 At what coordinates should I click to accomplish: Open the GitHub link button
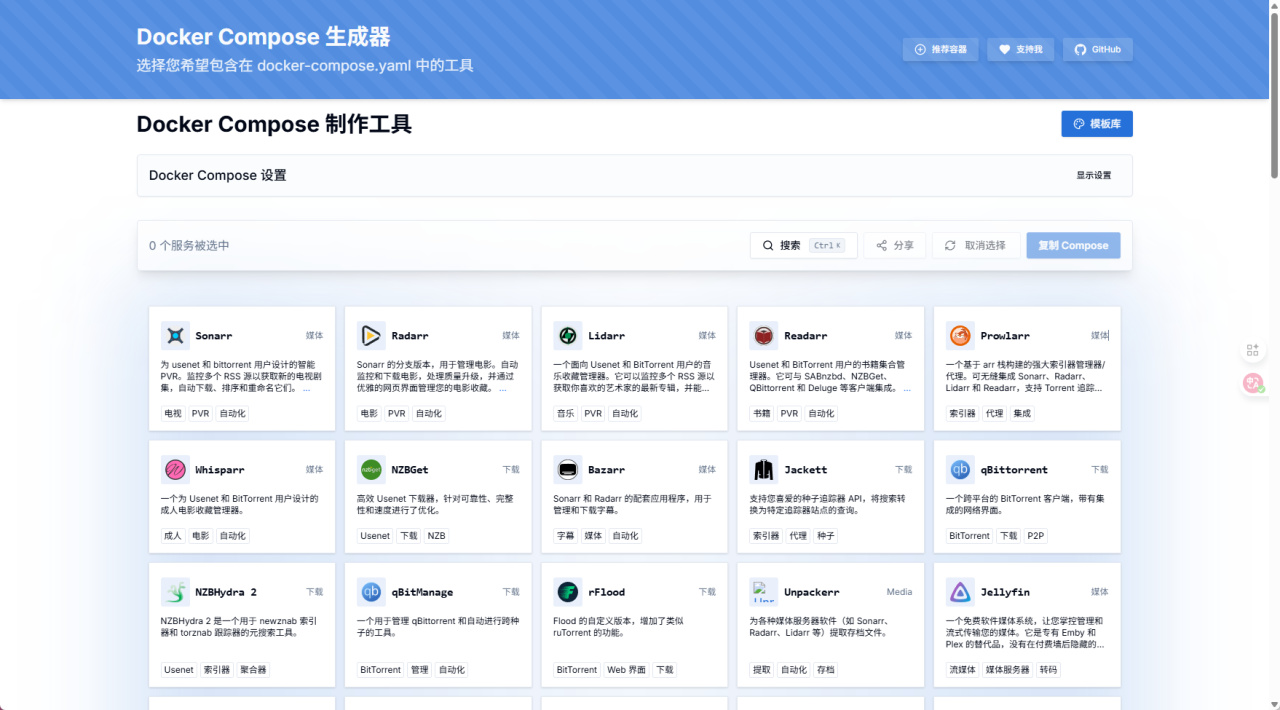1098,49
